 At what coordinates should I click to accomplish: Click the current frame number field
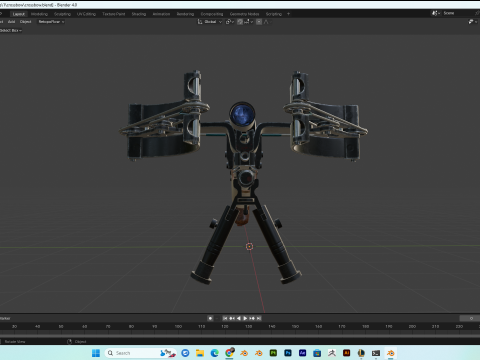pos(470,318)
